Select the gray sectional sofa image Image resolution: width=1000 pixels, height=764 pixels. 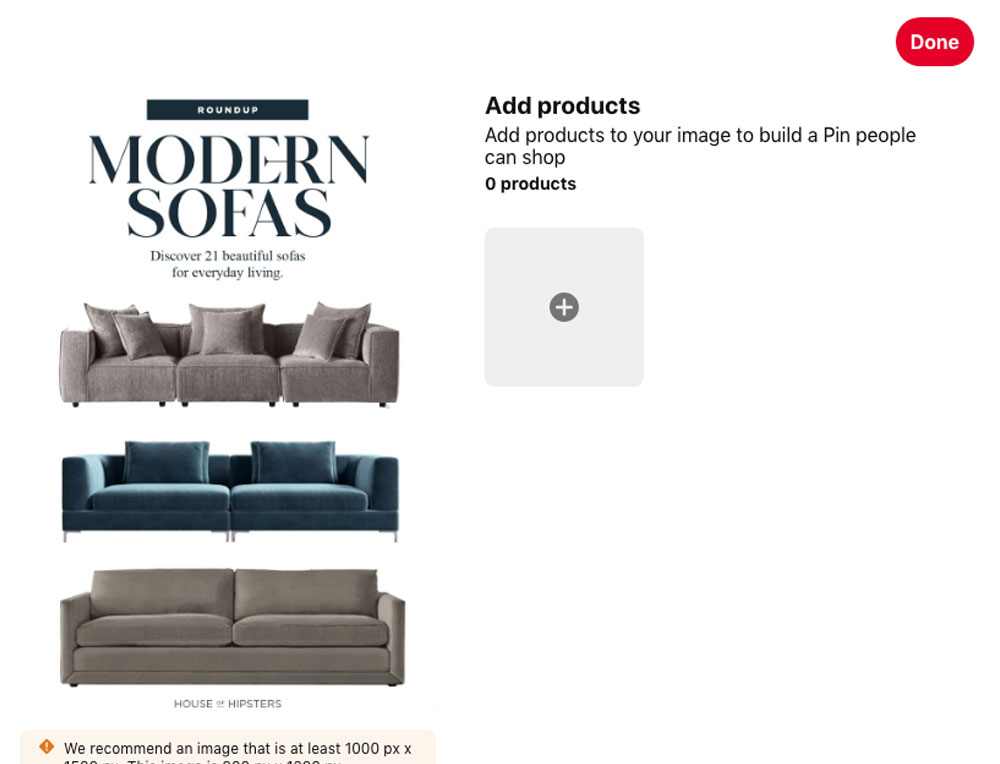(x=229, y=355)
